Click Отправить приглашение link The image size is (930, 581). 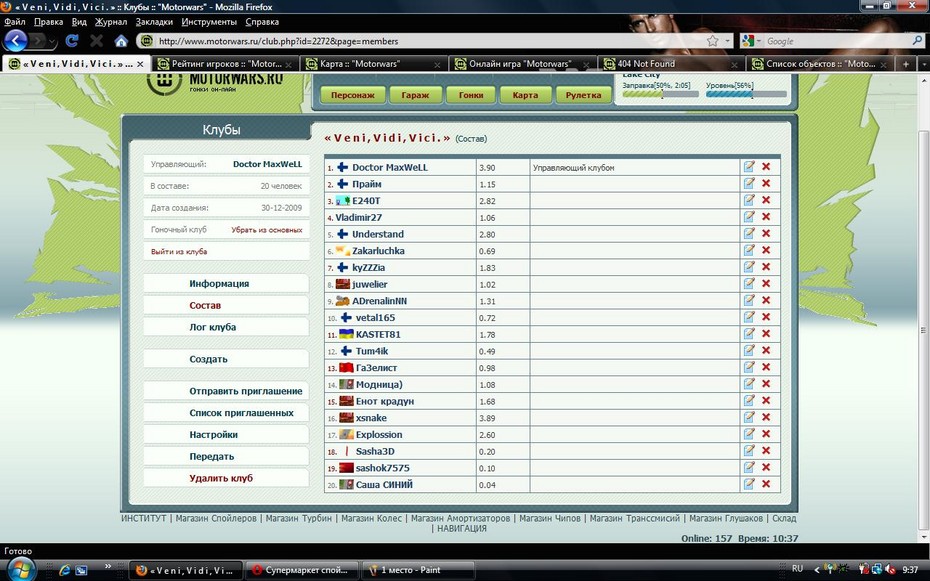tap(246, 391)
